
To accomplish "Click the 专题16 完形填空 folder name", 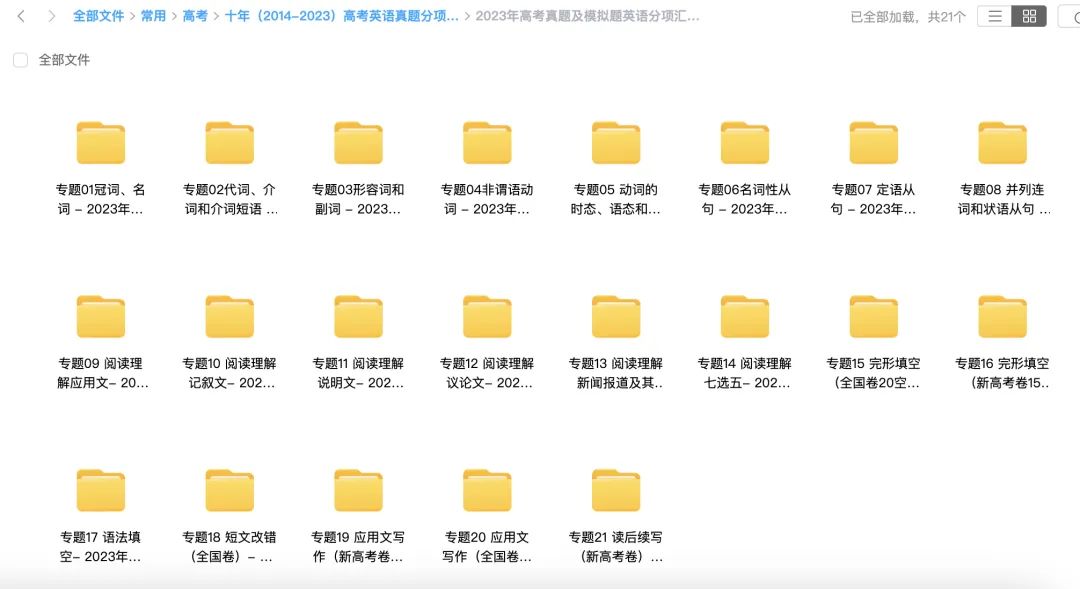I will 1002,373.
